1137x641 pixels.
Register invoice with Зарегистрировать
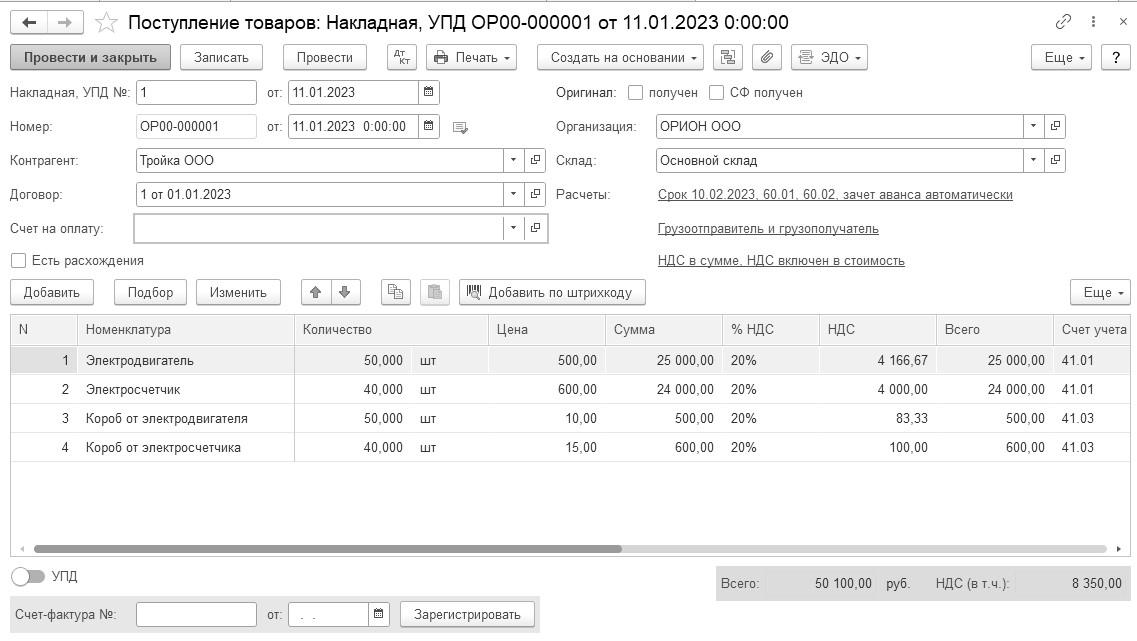click(x=467, y=614)
